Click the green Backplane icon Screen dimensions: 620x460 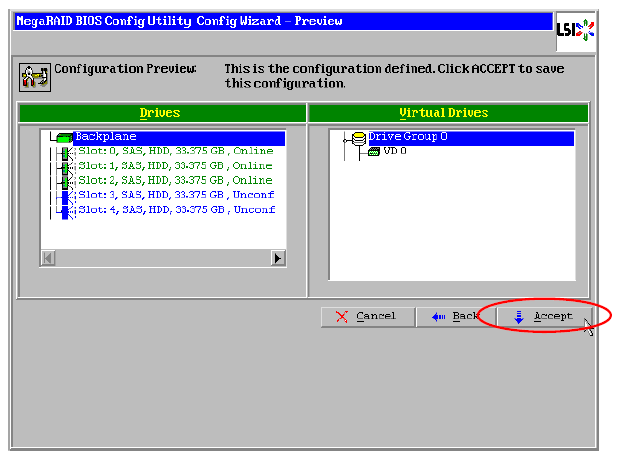(x=64, y=137)
